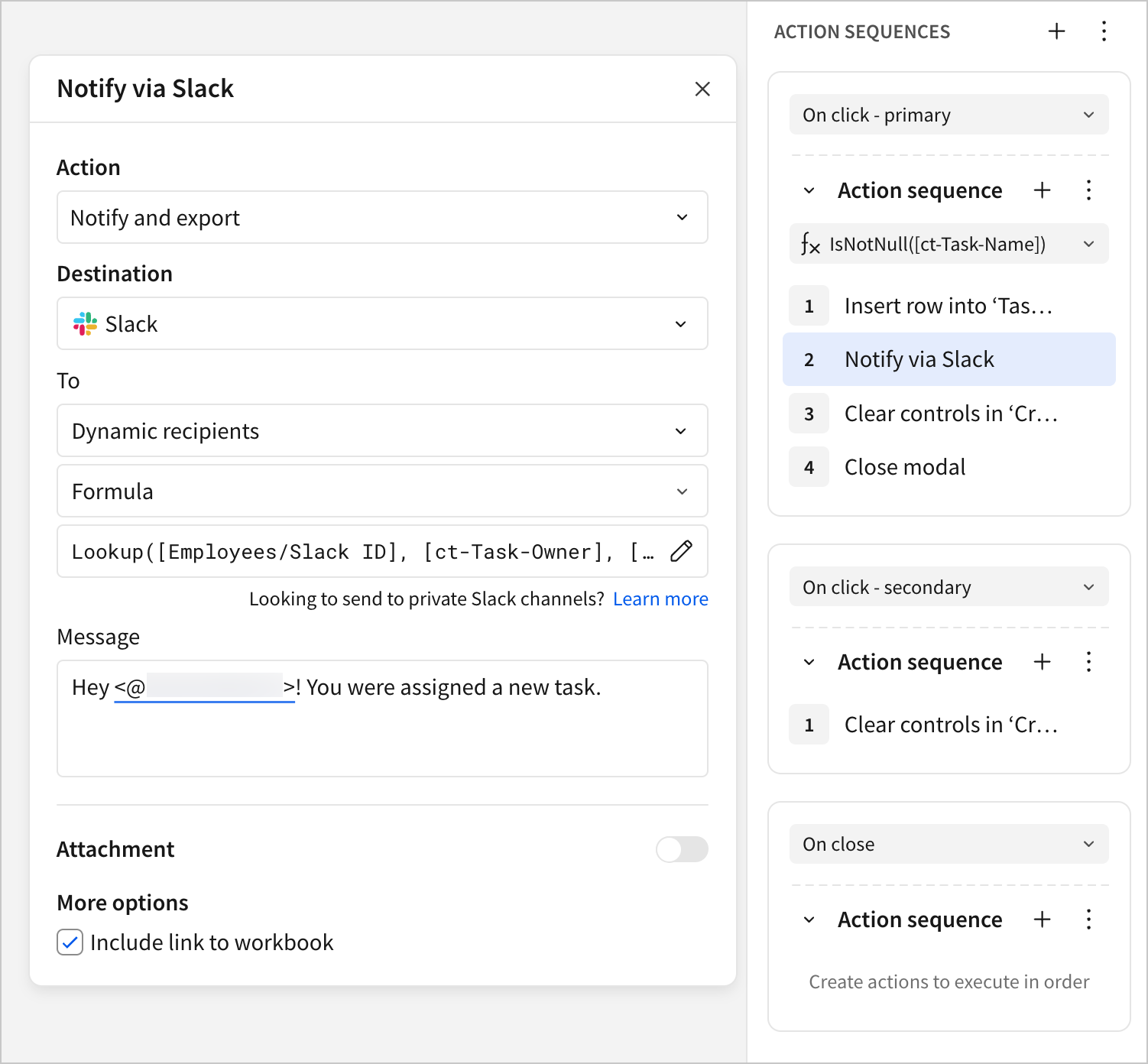Open On close Action sequence more options

click(1089, 920)
